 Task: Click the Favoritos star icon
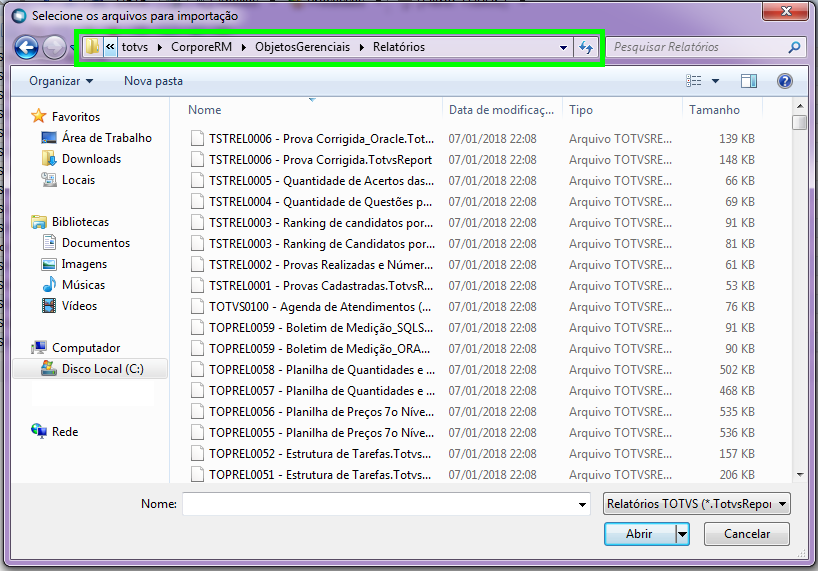tap(39, 116)
